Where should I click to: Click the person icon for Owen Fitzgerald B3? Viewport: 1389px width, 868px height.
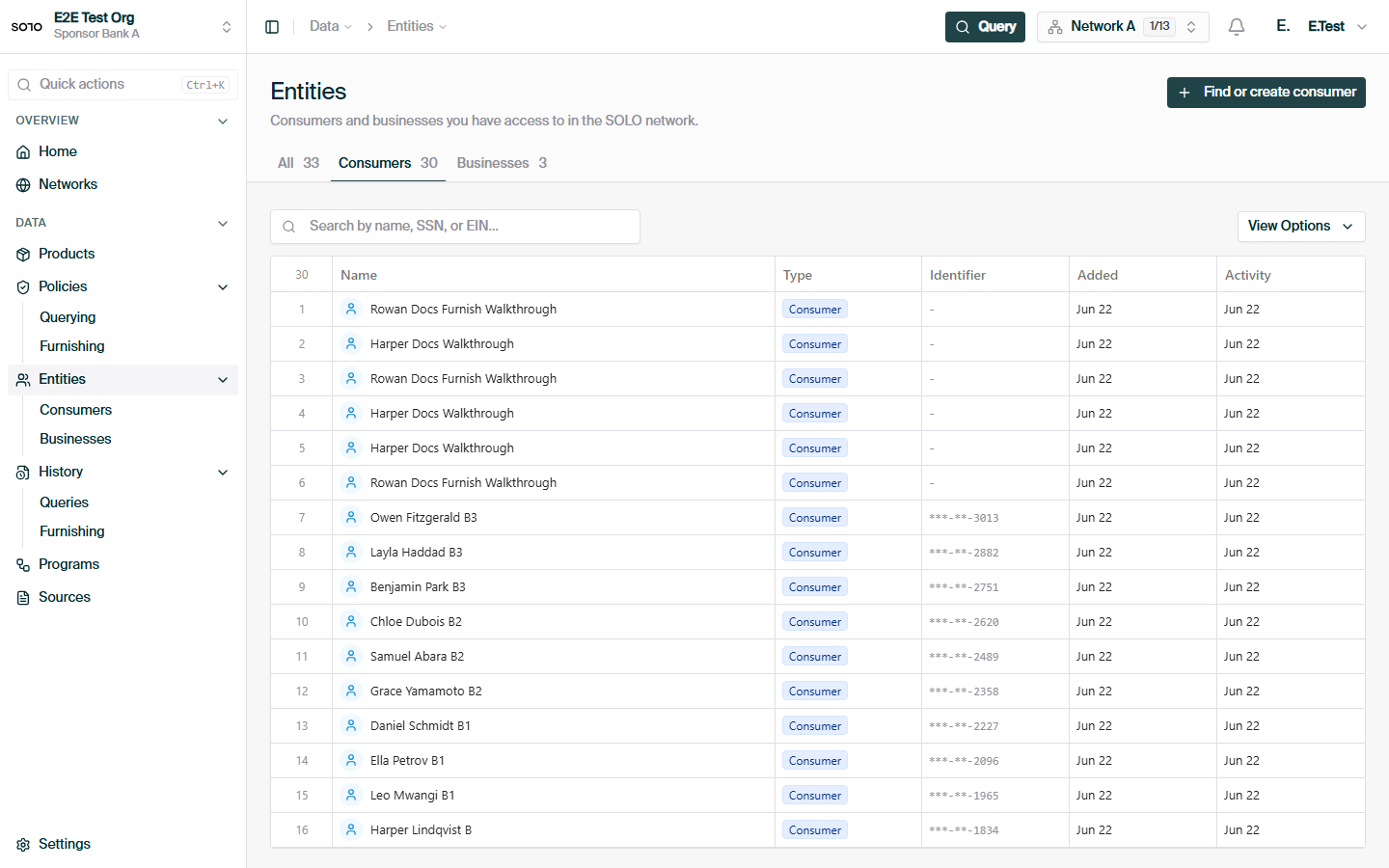pyautogui.click(x=351, y=517)
